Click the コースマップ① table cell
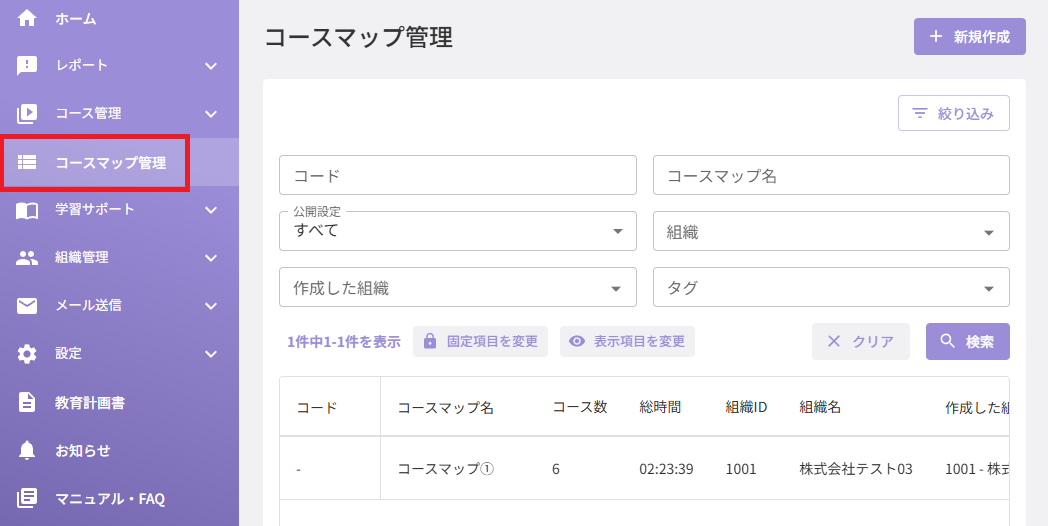The height and width of the screenshot is (526, 1048). pyautogui.click(x=445, y=469)
